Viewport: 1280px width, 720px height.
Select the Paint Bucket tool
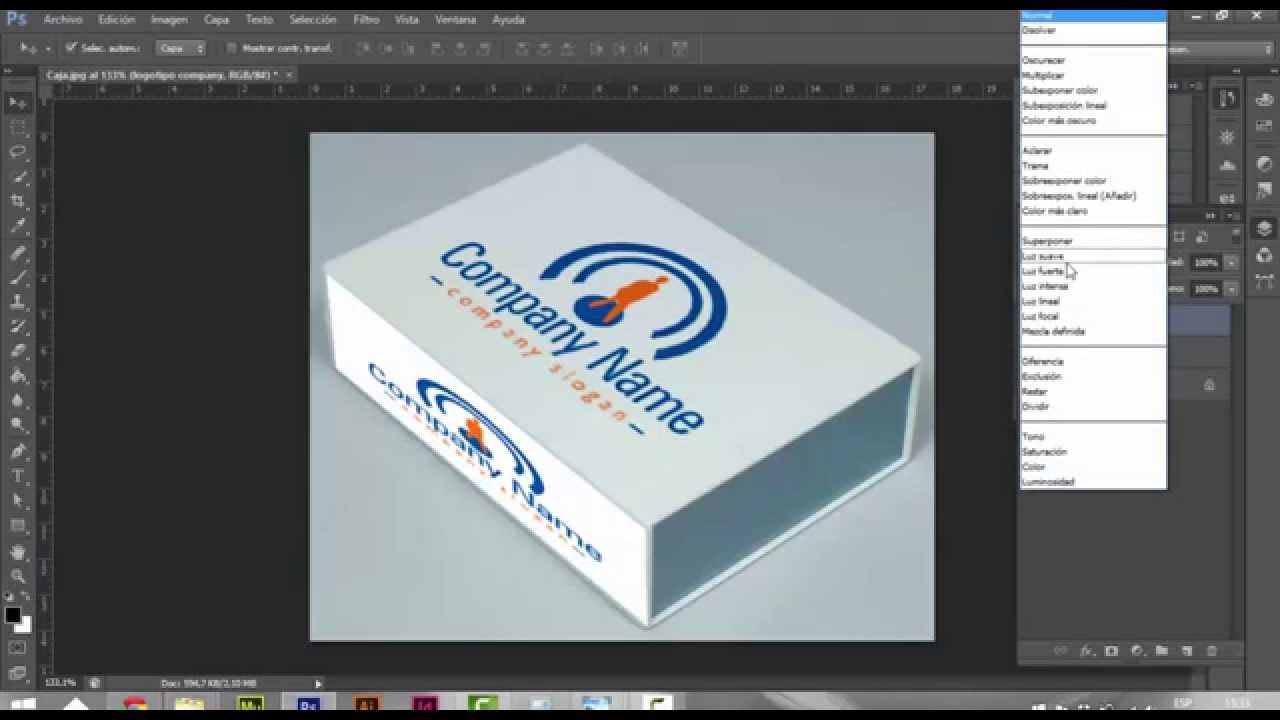click(18, 376)
